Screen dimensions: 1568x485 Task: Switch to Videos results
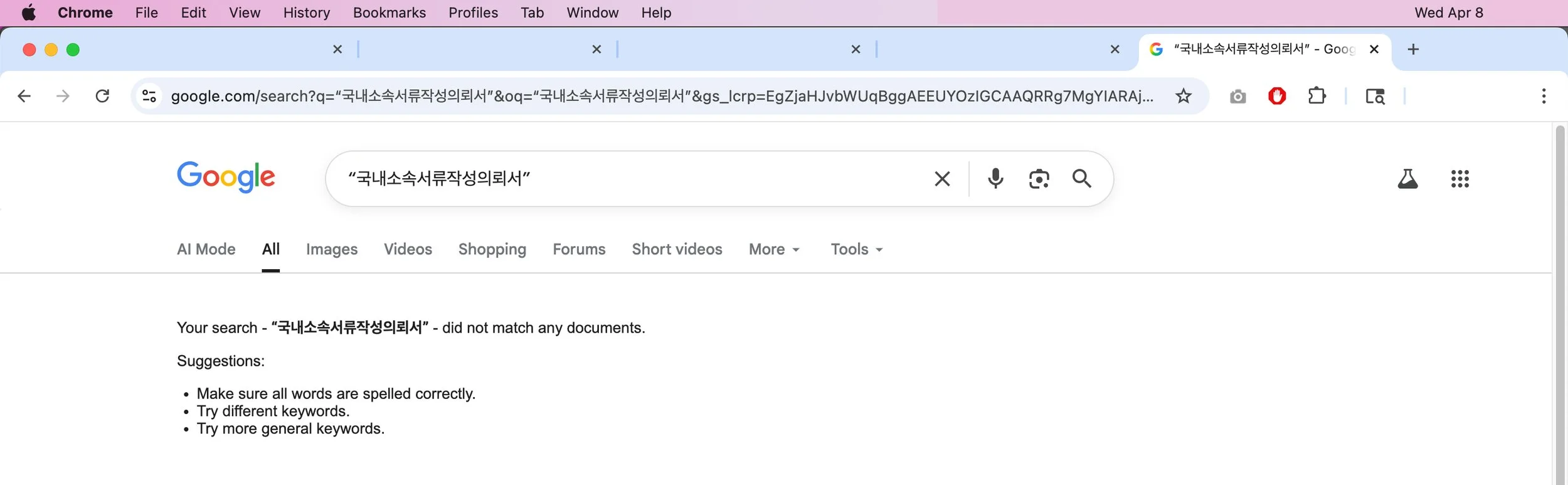point(408,249)
